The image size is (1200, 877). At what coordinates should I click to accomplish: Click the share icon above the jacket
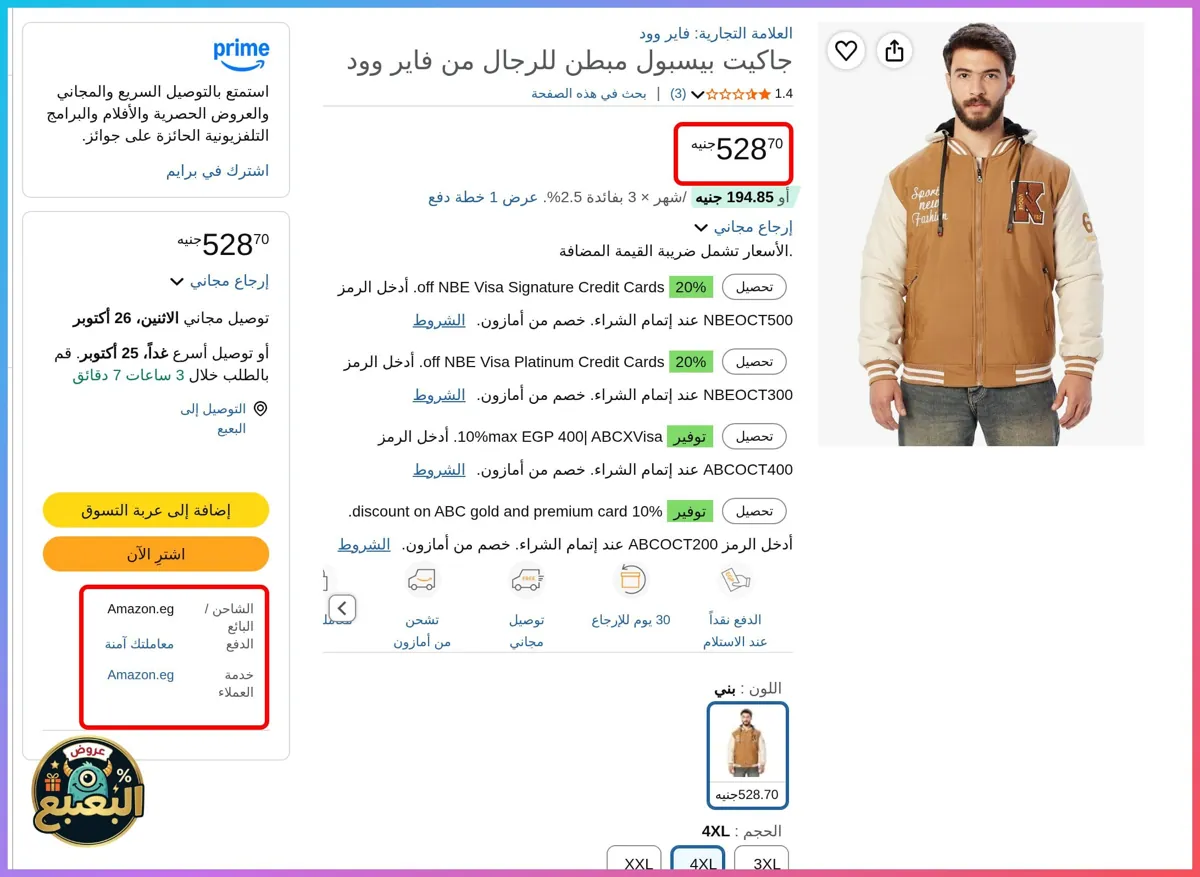click(x=894, y=50)
